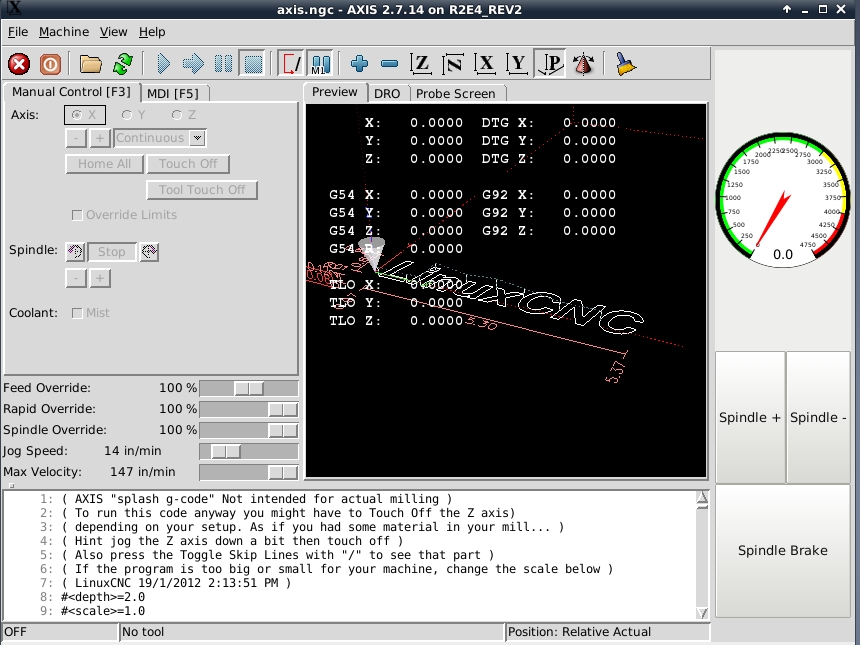Open the Help menu
860x645 pixels.
(152, 32)
